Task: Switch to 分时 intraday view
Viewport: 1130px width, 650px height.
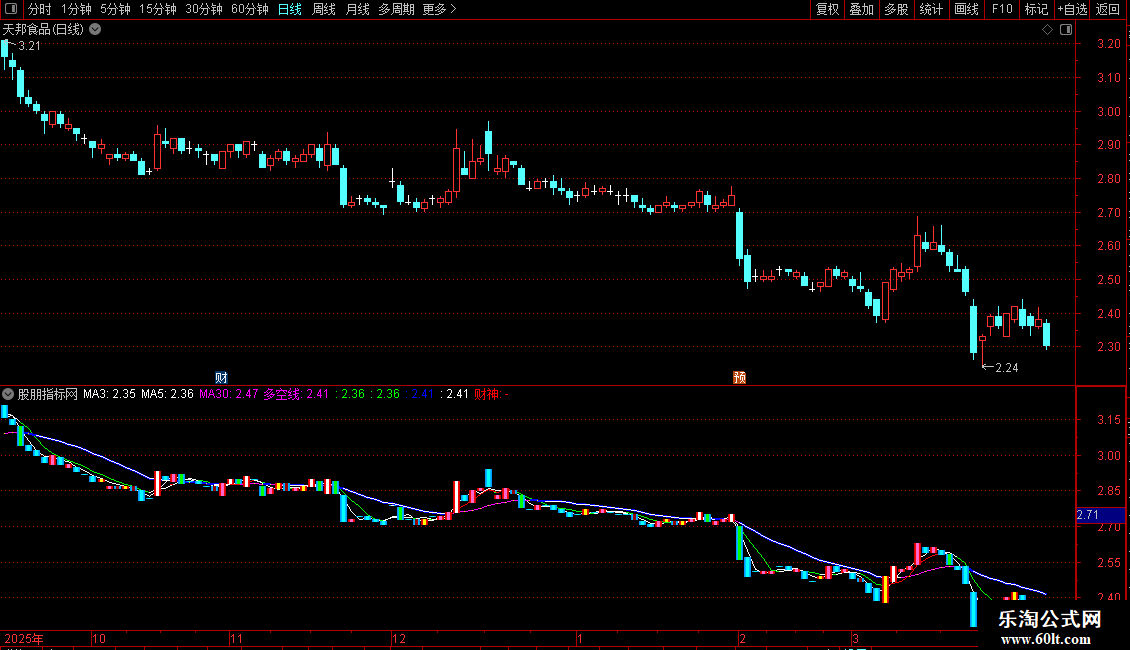Action: 40,9
